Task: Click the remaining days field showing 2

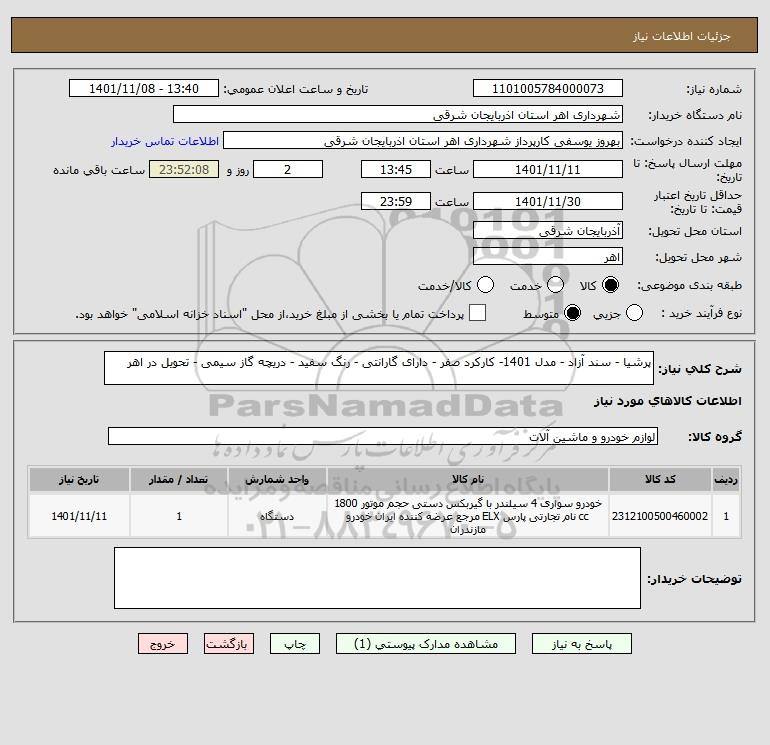Action: [288, 169]
